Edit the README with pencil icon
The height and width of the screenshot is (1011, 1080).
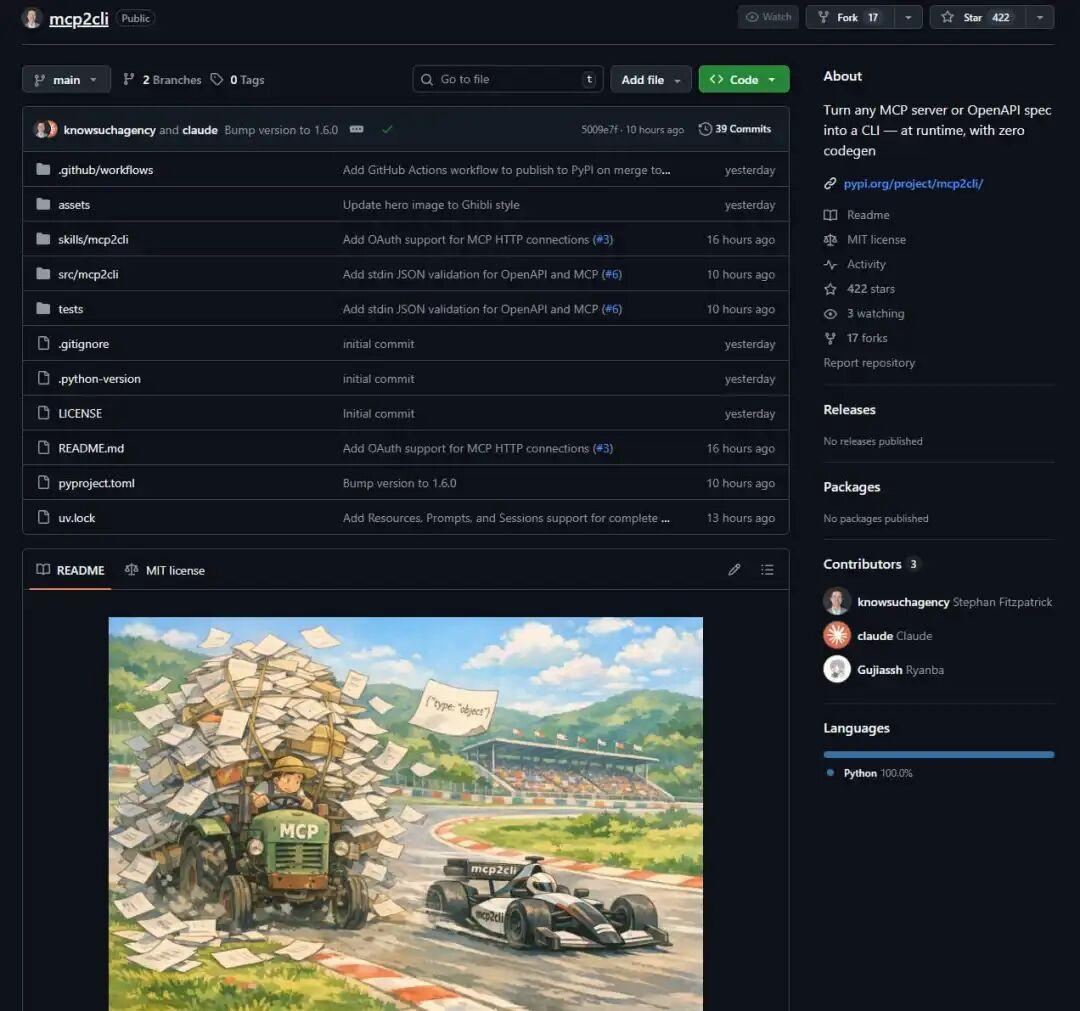(x=734, y=570)
